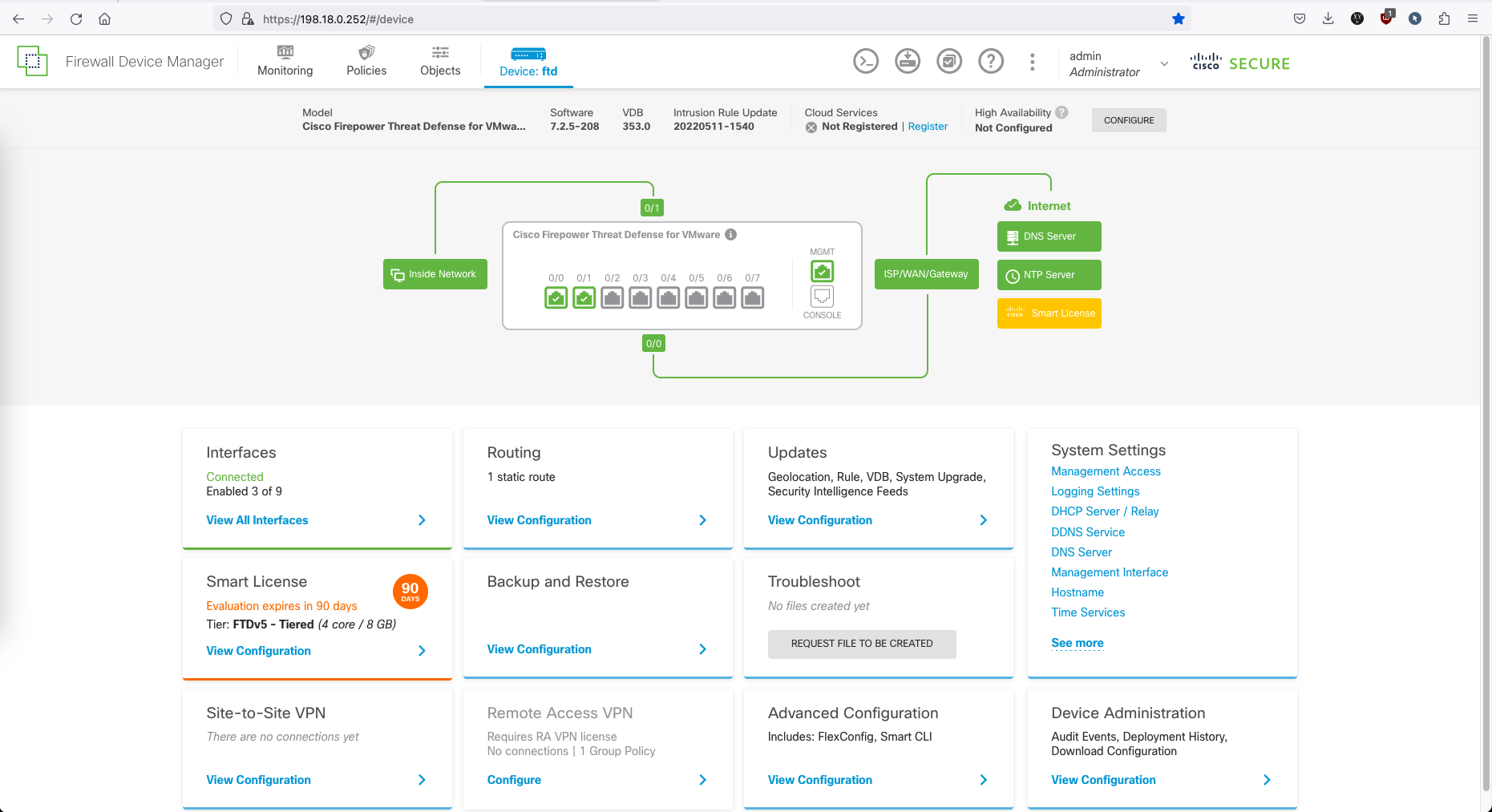Click the console port icon

(822, 297)
